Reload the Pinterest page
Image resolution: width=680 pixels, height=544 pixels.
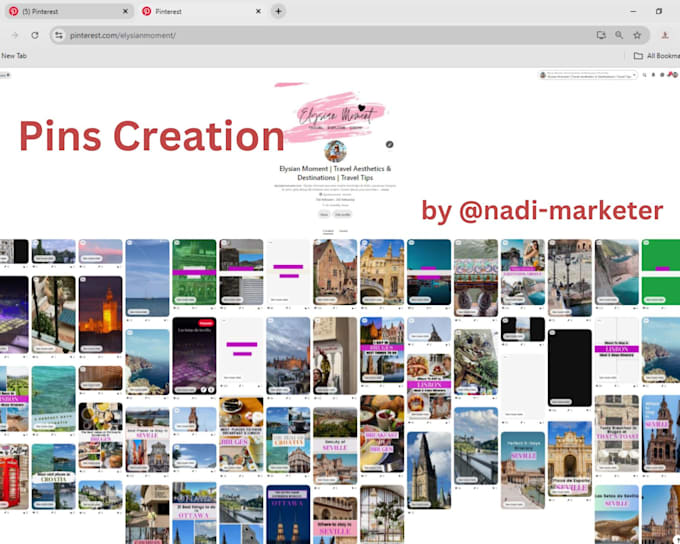pos(35,36)
